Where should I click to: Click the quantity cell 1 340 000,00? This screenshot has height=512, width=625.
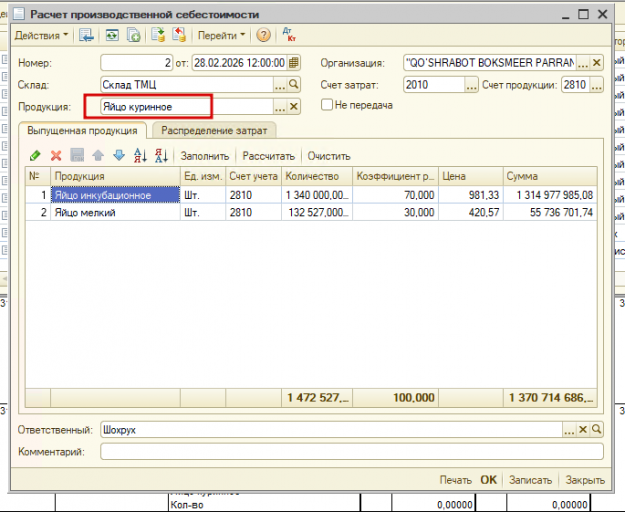click(x=317, y=195)
